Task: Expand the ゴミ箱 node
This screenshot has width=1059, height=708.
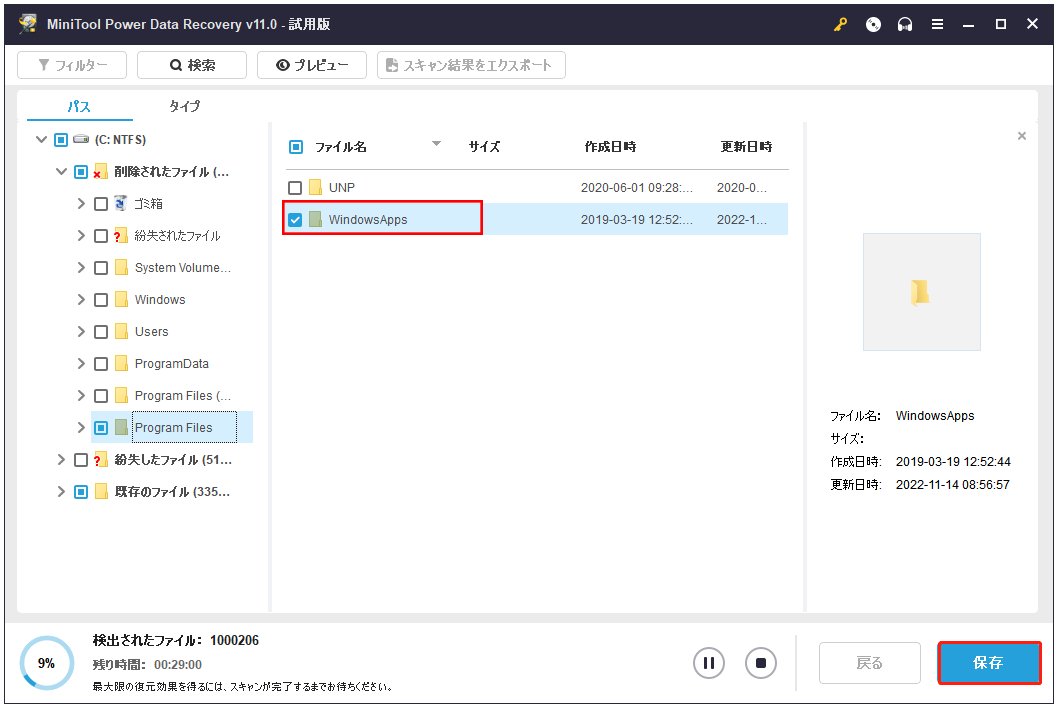Action: (81, 203)
